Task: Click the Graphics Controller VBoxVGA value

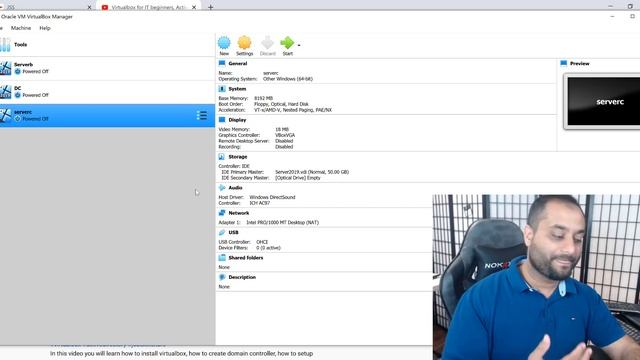Action: click(x=285, y=135)
